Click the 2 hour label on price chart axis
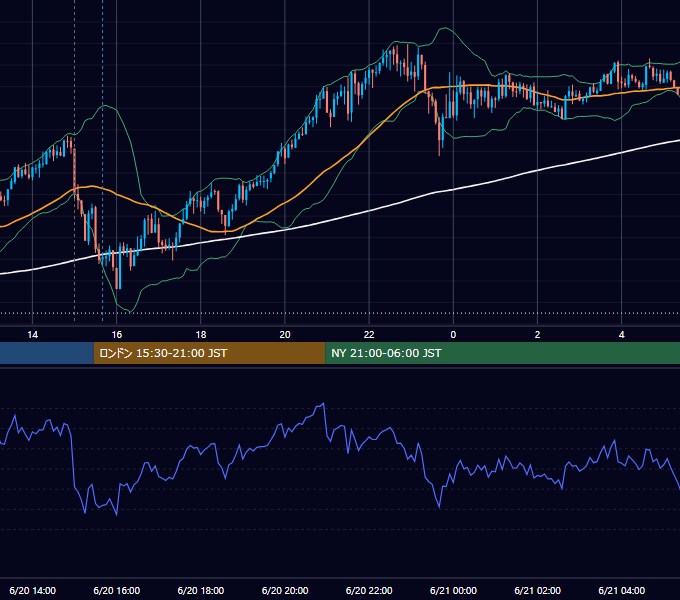This screenshot has height=600, width=680. pyautogui.click(x=537, y=335)
